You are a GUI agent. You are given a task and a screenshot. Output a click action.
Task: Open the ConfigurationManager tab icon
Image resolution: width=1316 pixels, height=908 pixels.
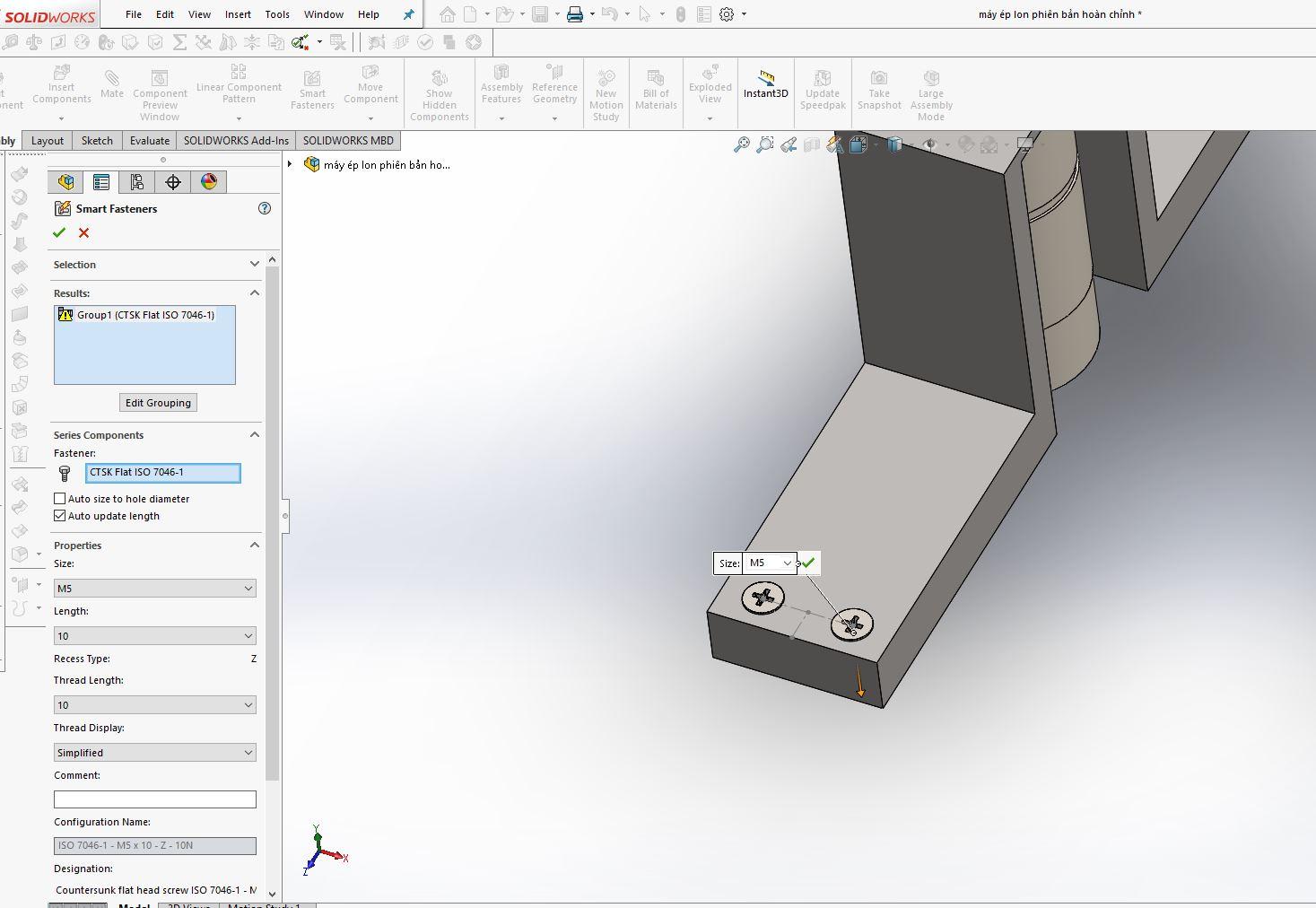[x=137, y=182]
